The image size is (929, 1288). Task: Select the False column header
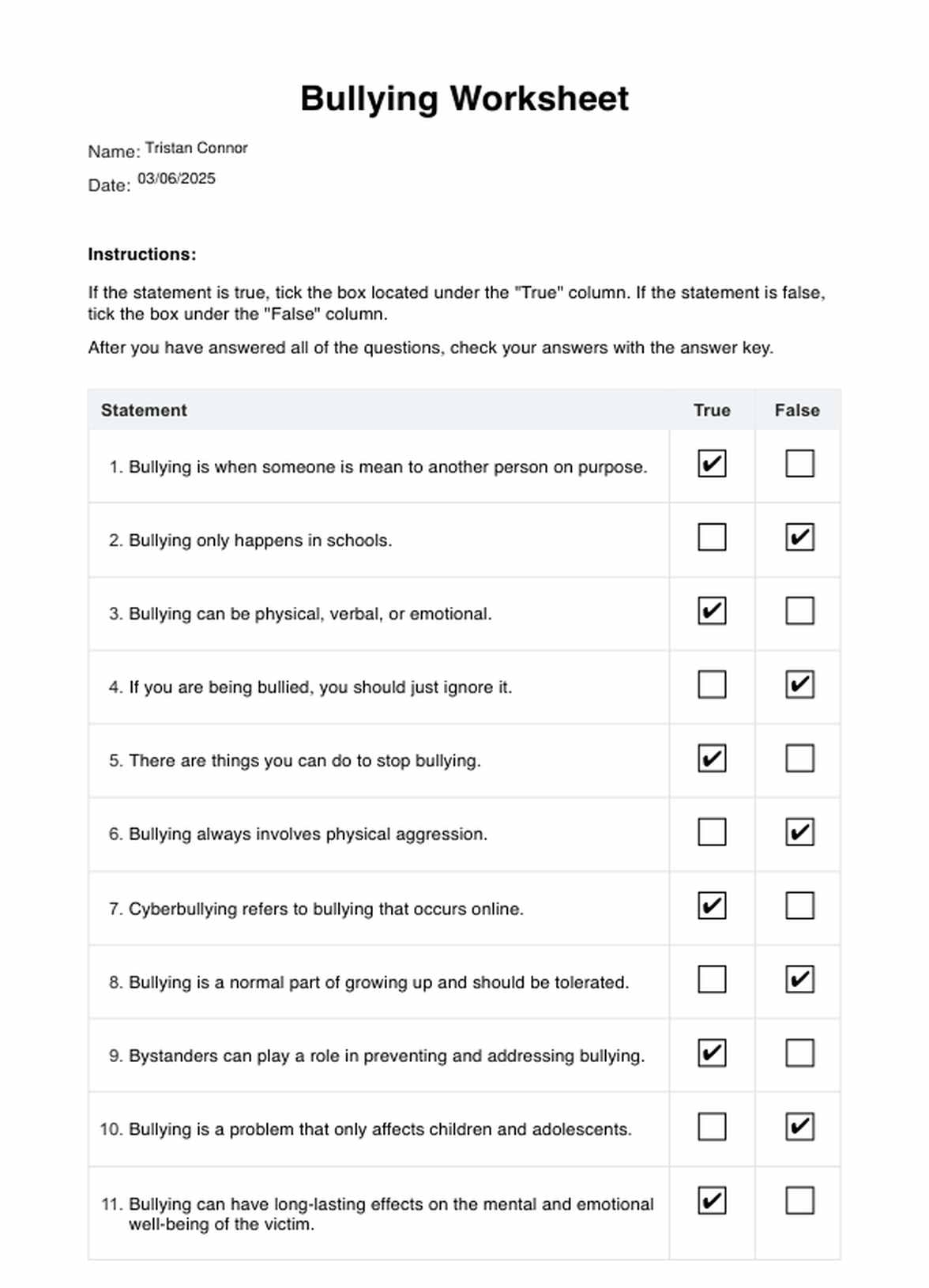coord(797,410)
